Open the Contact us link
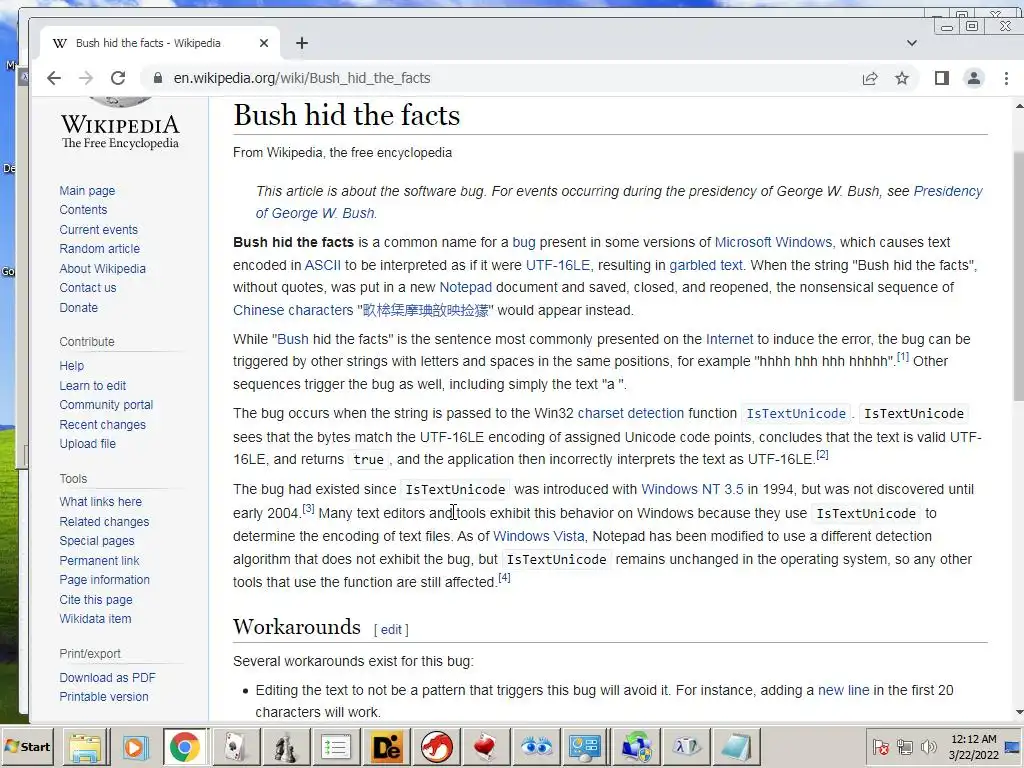 point(88,288)
